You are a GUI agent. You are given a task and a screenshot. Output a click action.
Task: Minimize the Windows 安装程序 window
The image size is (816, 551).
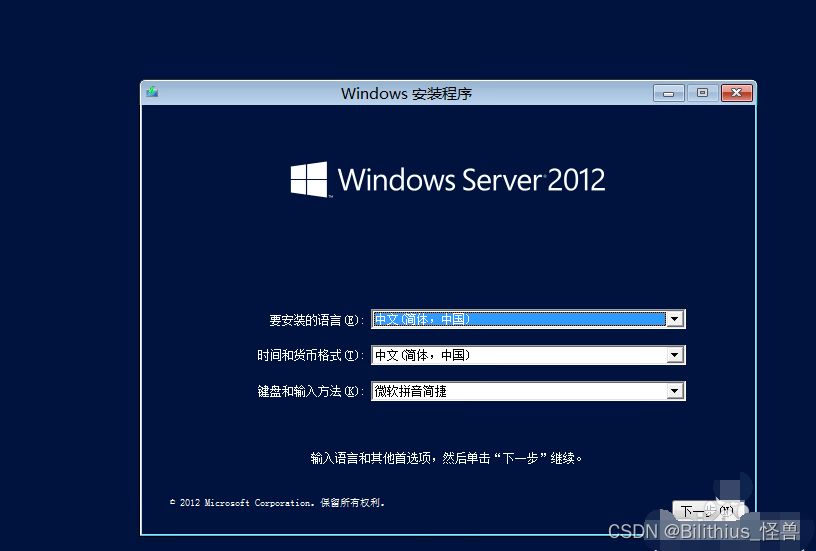[669, 93]
